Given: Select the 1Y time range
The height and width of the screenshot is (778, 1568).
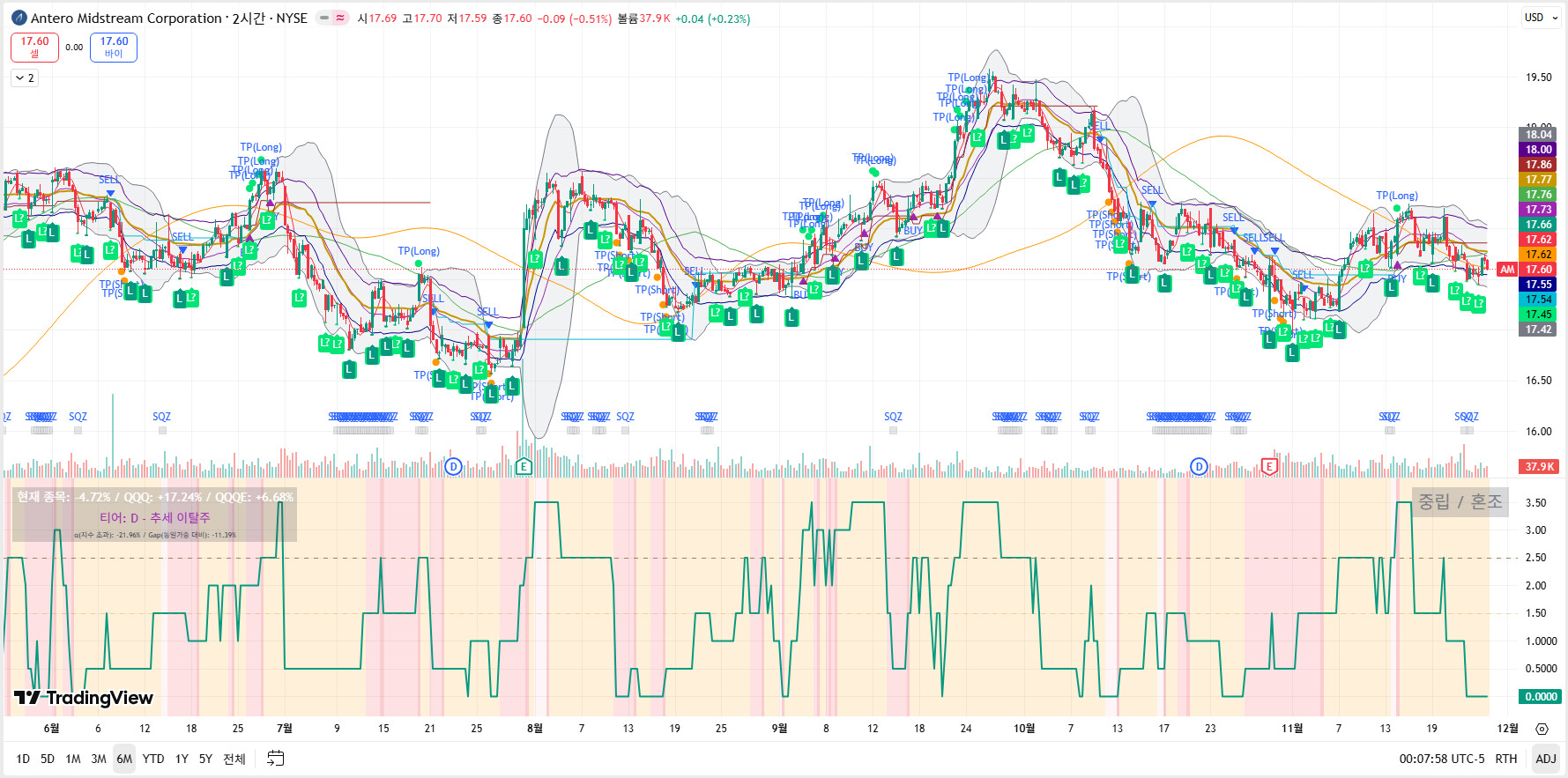Looking at the screenshot, I should (x=182, y=759).
